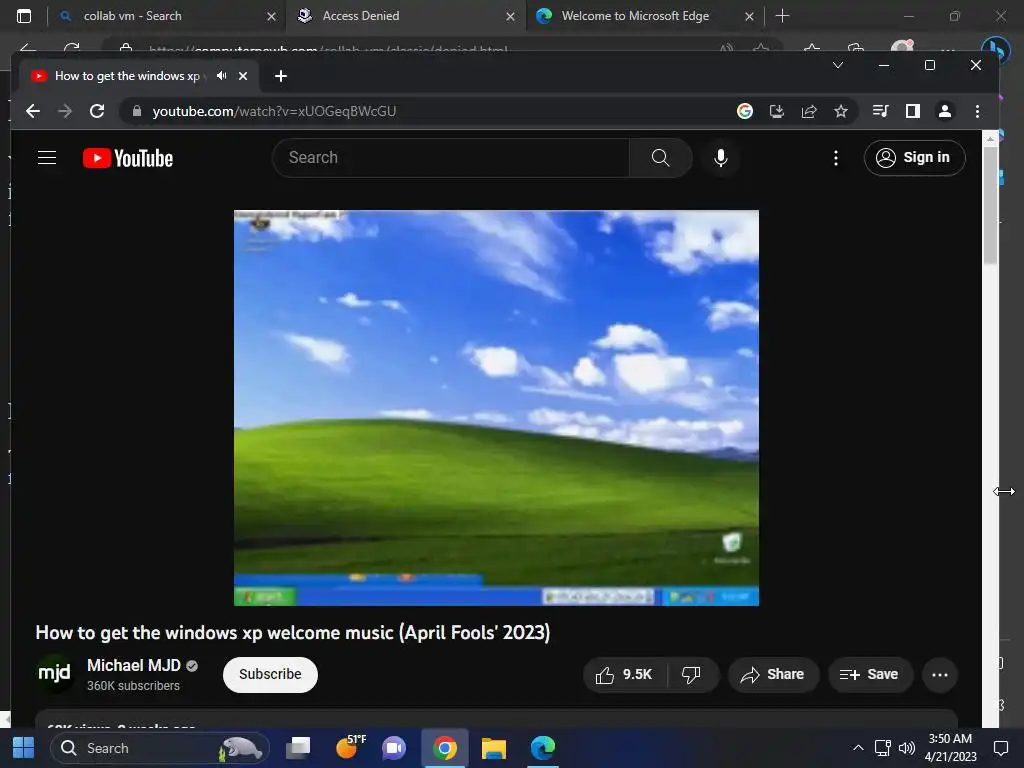This screenshot has width=1024, height=768.
Task: Go forward in Chrome
Action: coord(65,111)
